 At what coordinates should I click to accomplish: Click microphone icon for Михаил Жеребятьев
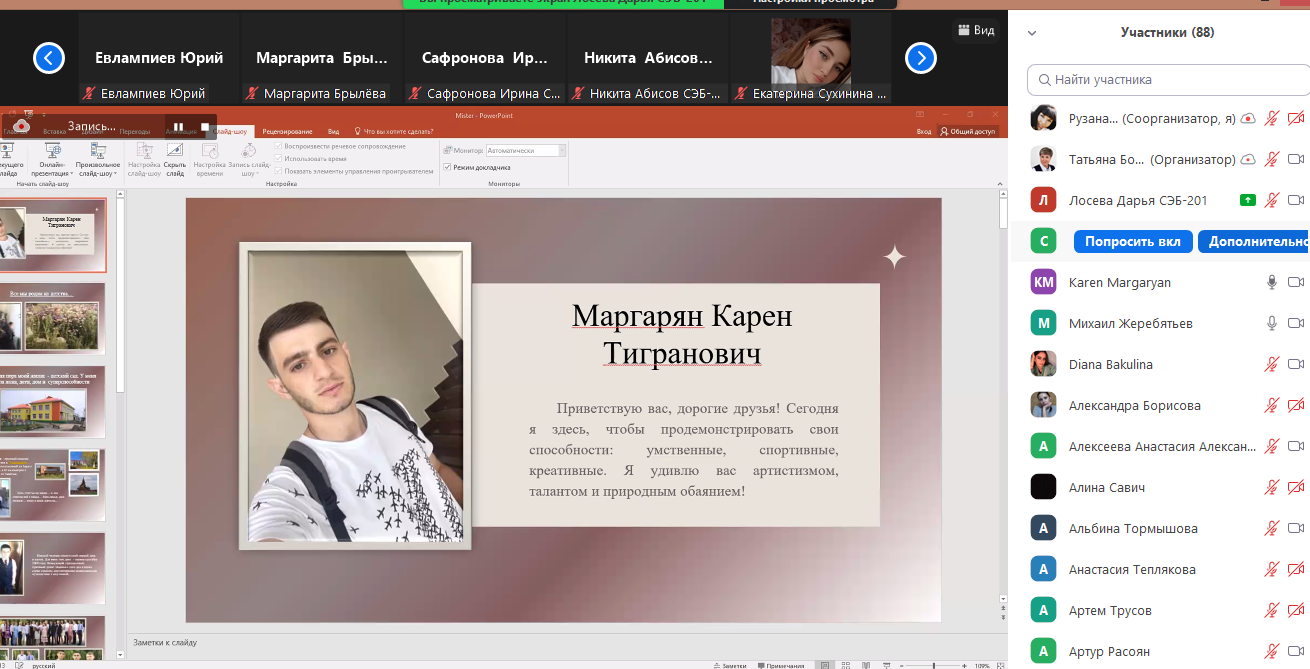(1272, 323)
